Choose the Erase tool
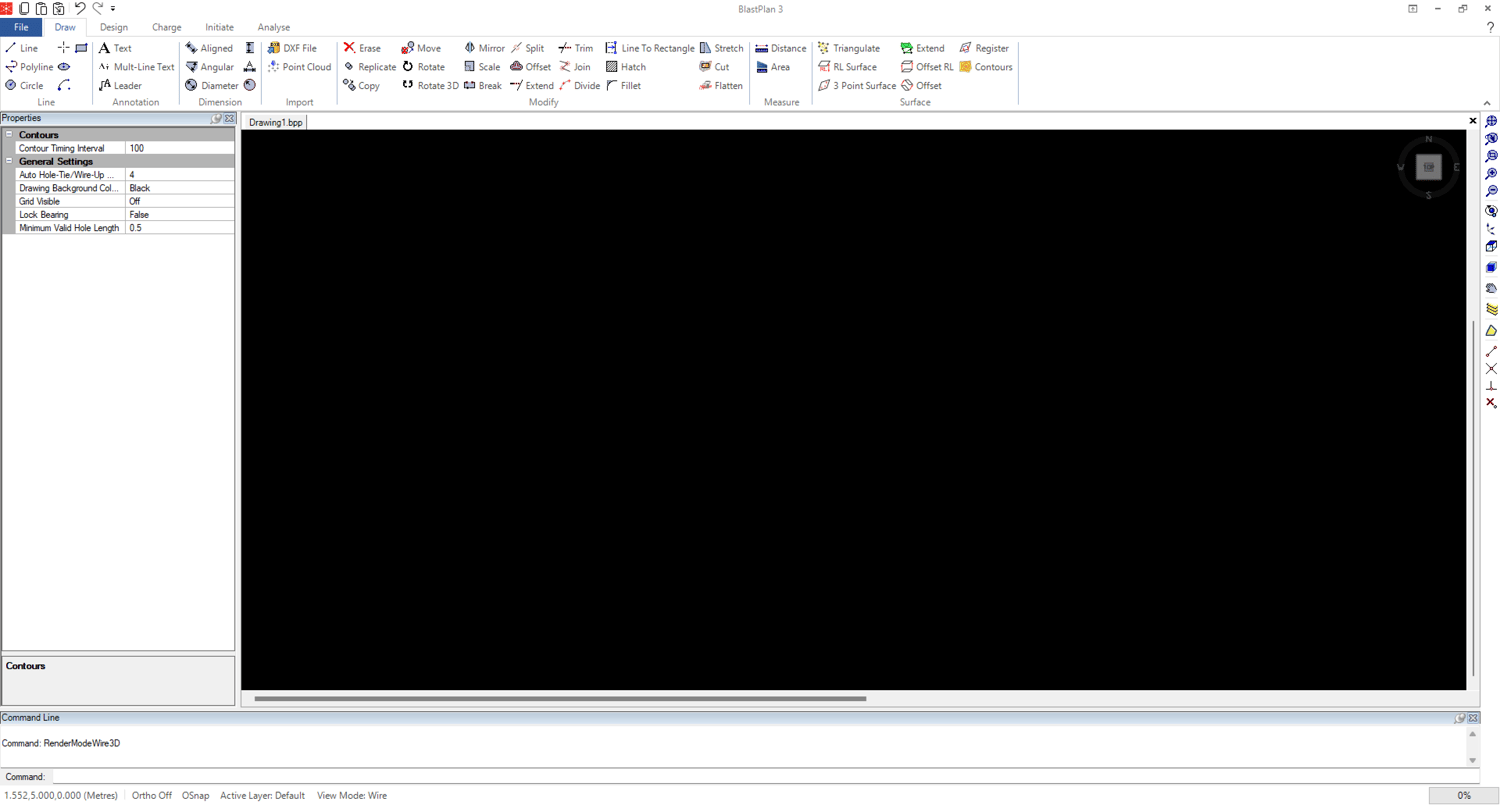The width and height of the screenshot is (1500, 805). pyautogui.click(x=362, y=48)
